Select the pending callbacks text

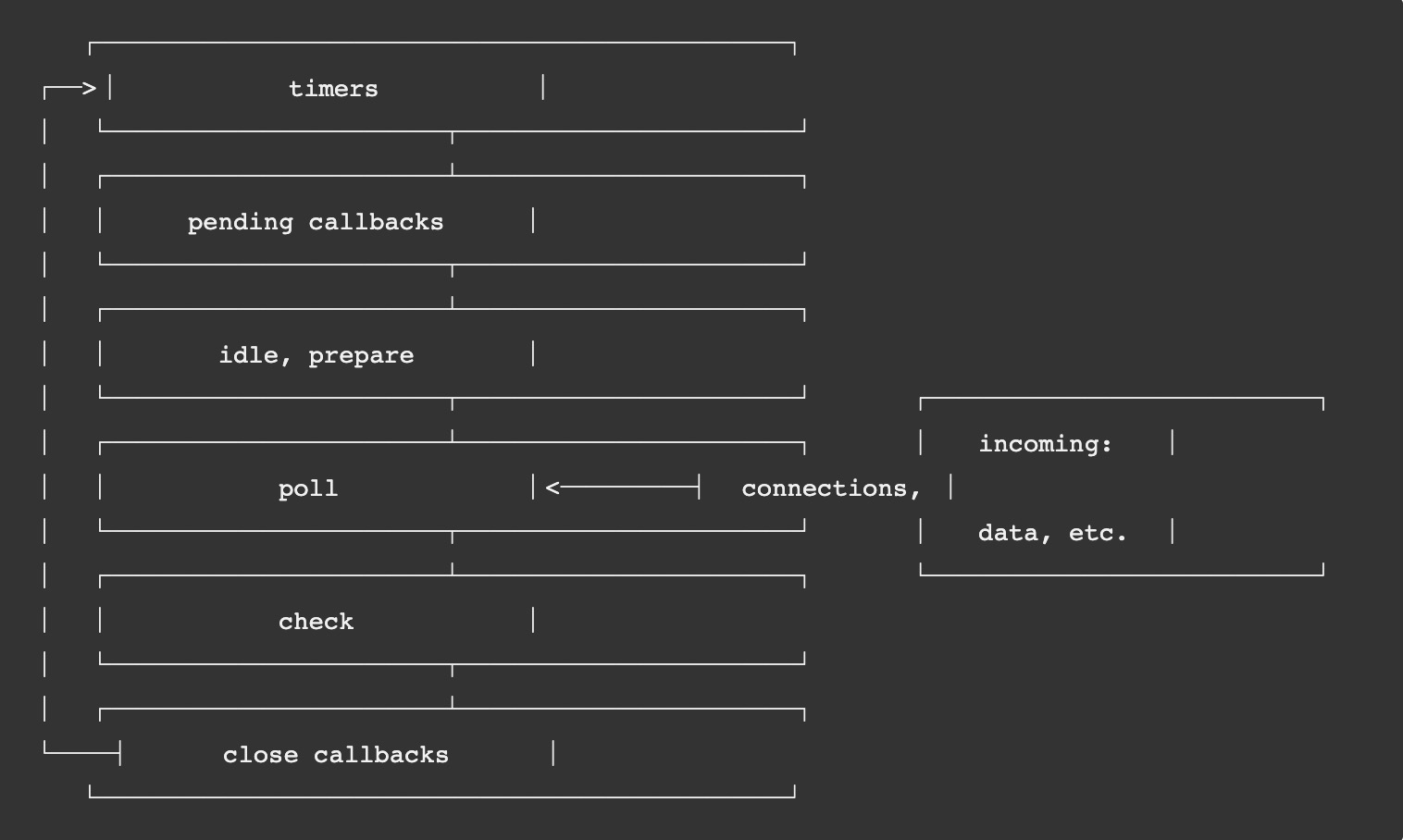coord(316,222)
